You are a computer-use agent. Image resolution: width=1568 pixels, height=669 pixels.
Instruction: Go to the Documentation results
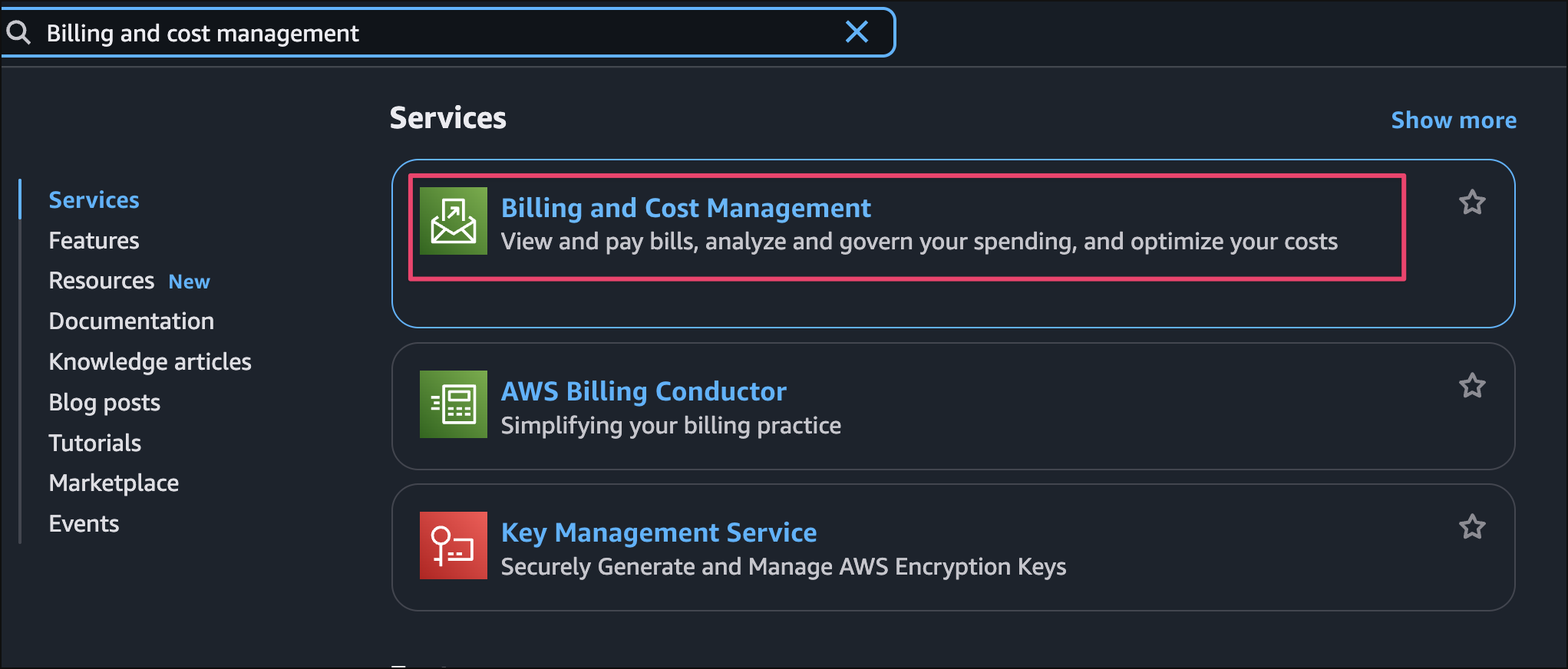[x=131, y=321]
